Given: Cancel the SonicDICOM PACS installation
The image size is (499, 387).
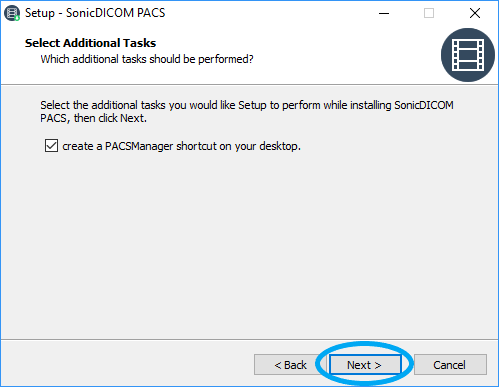Looking at the screenshot, I should coord(450,365).
